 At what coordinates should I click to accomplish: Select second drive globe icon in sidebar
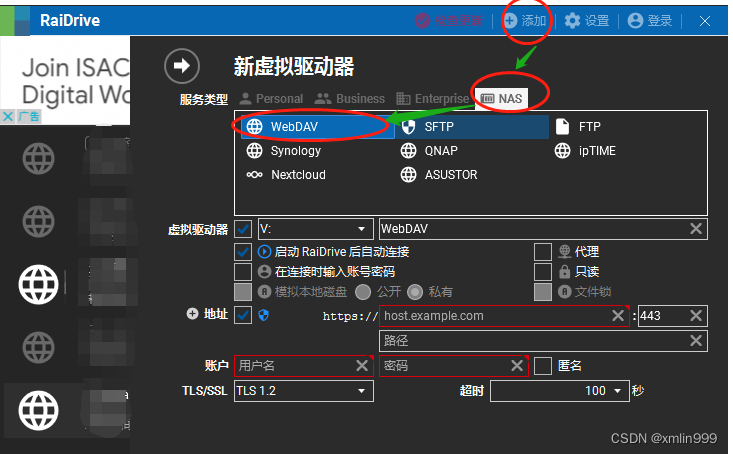click(x=39, y=222)
